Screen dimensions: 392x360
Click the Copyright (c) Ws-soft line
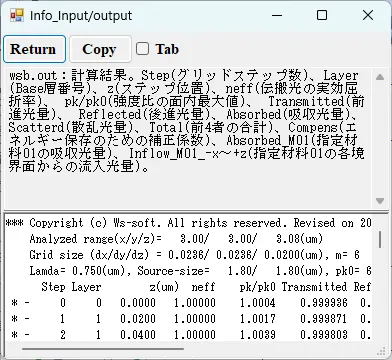(188, 223)
